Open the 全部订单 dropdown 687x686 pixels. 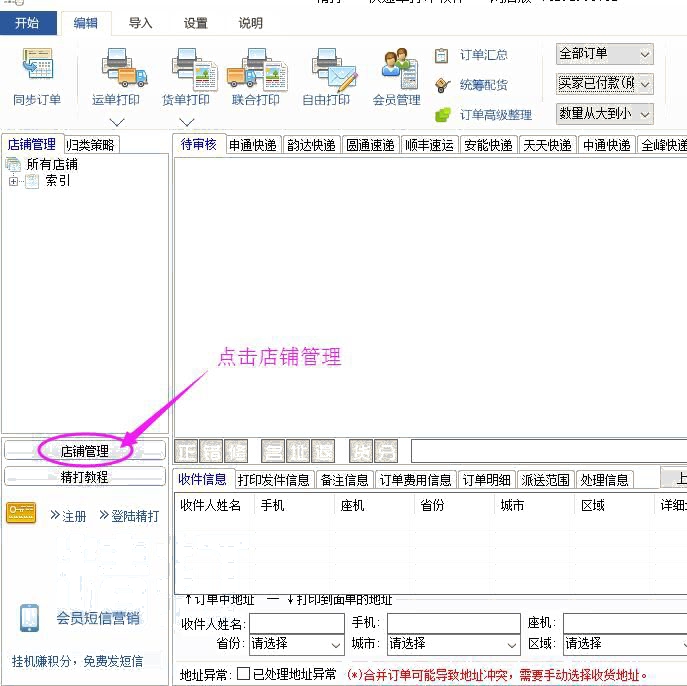(x=605, y=54)
